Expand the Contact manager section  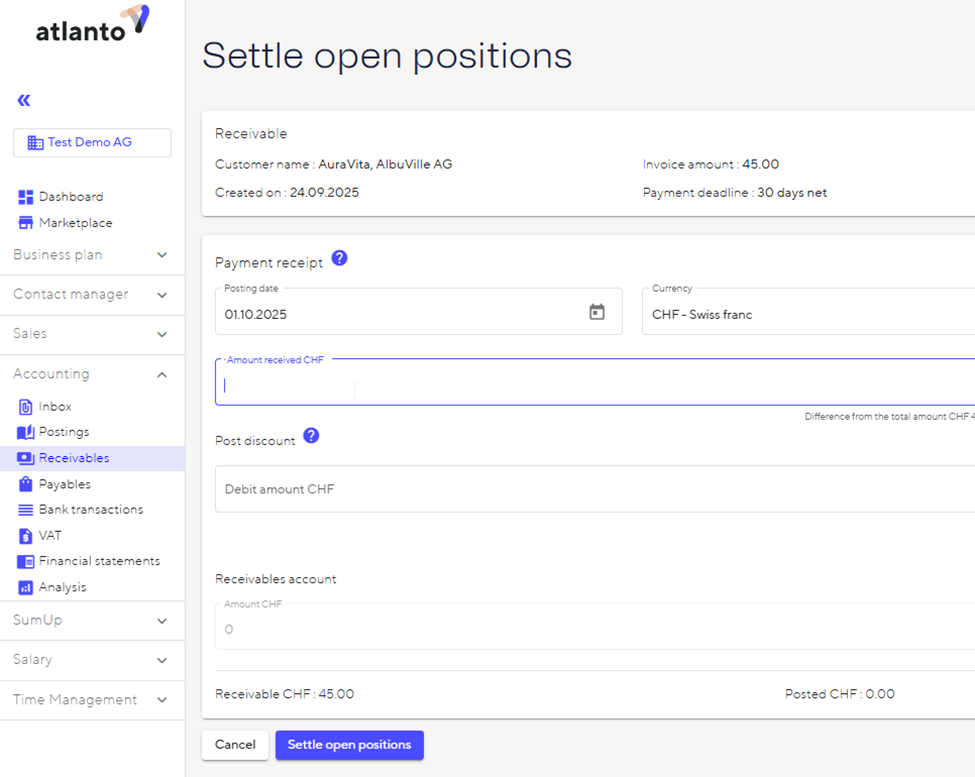(92, 295)
